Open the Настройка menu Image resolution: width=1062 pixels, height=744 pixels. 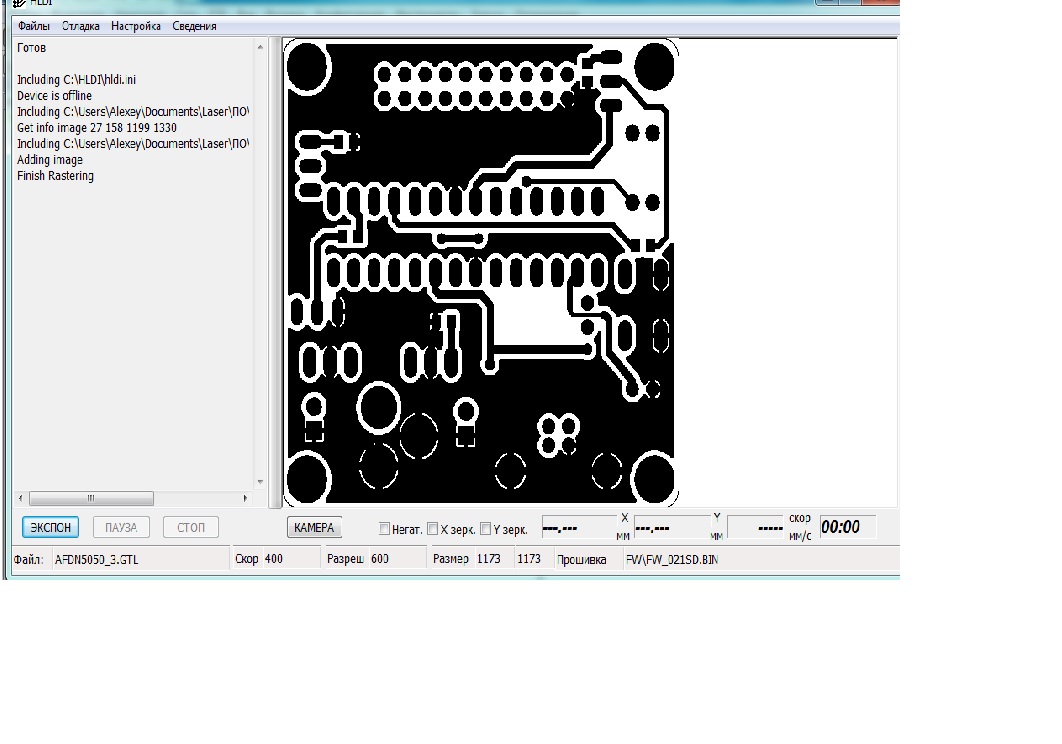[x=135, y=26]
